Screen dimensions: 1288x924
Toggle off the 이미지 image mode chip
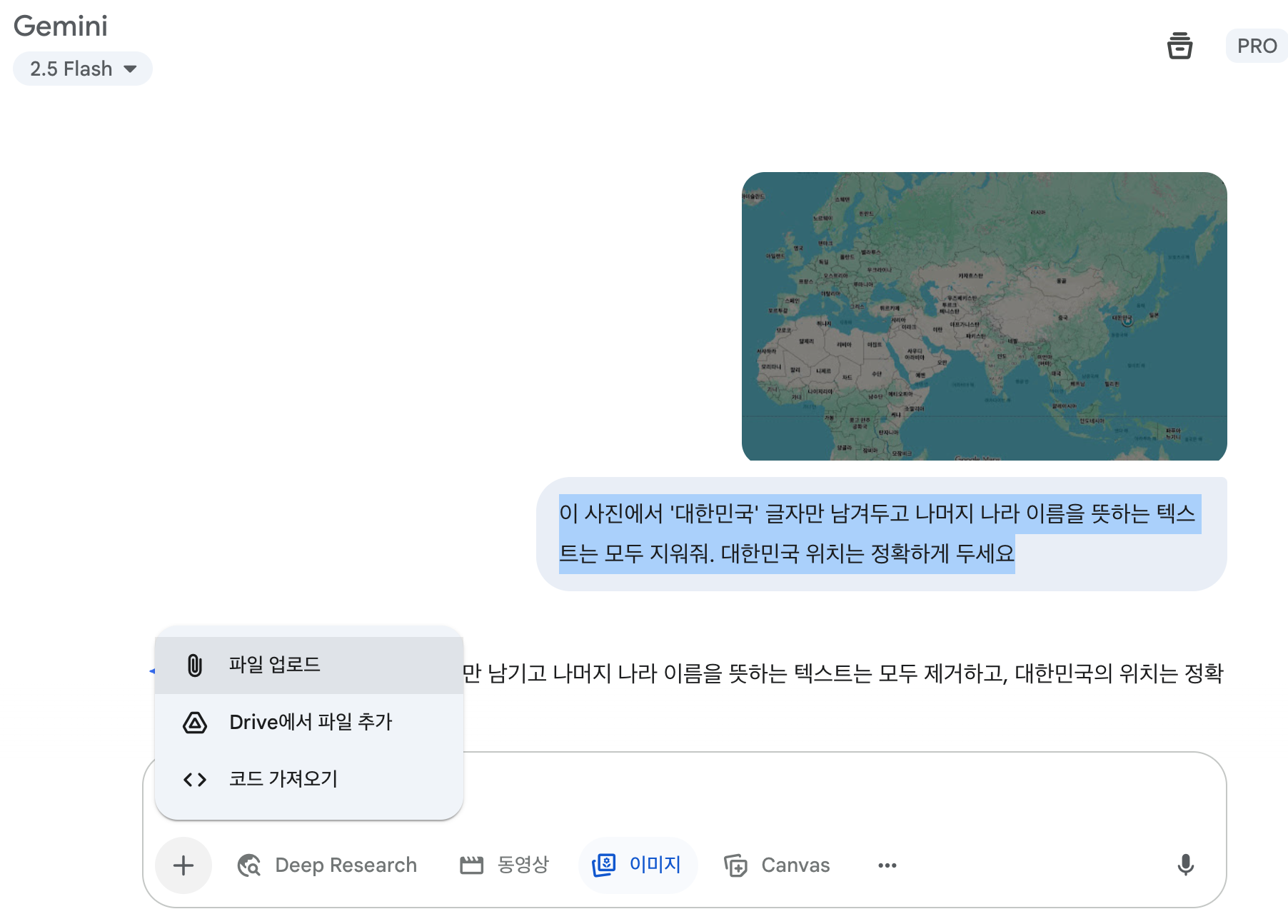[x=637, y=865]
